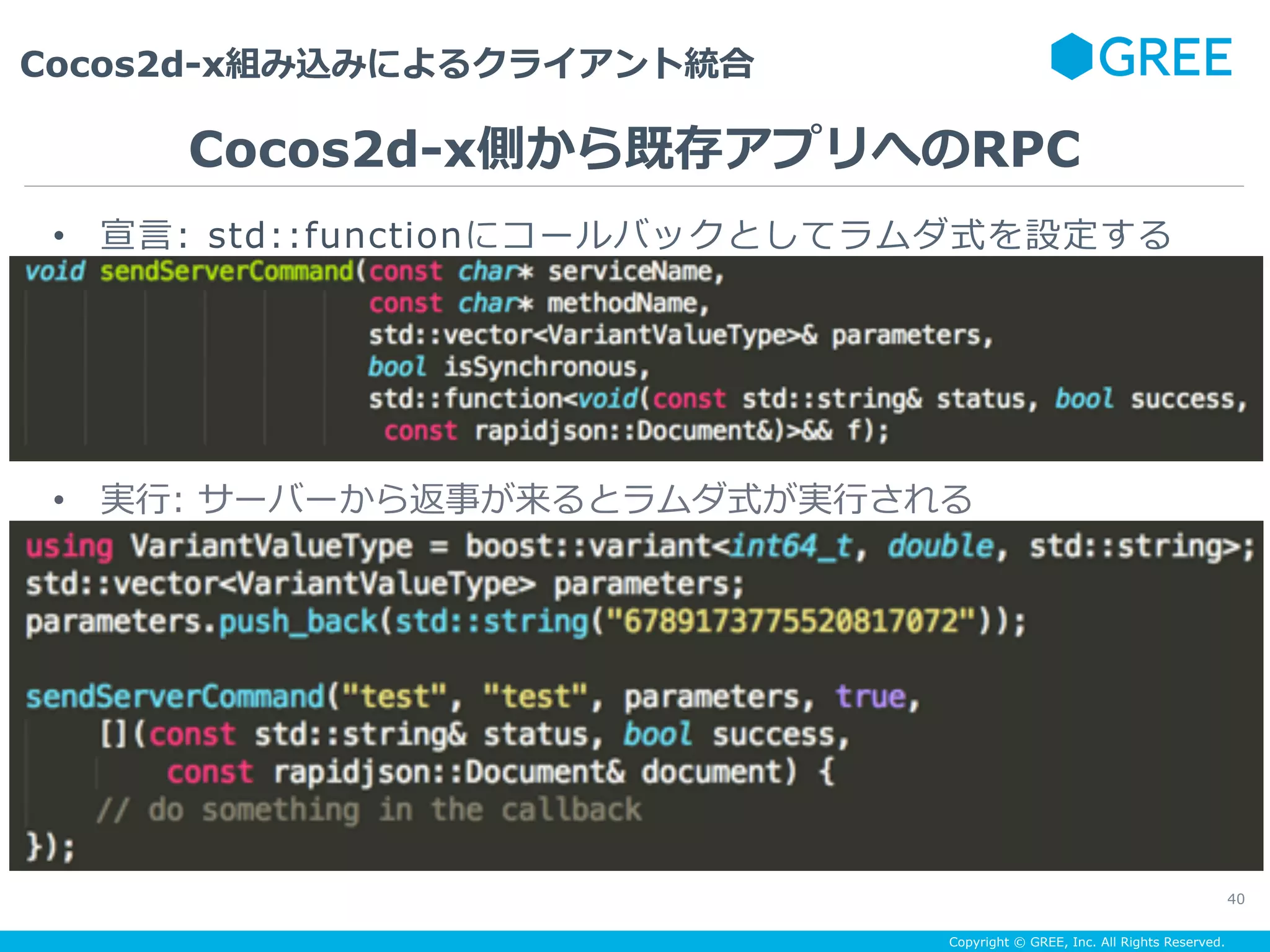Click the slide page number 40
Viewport: 1270px width, 952px height.
coord(1235,899)
